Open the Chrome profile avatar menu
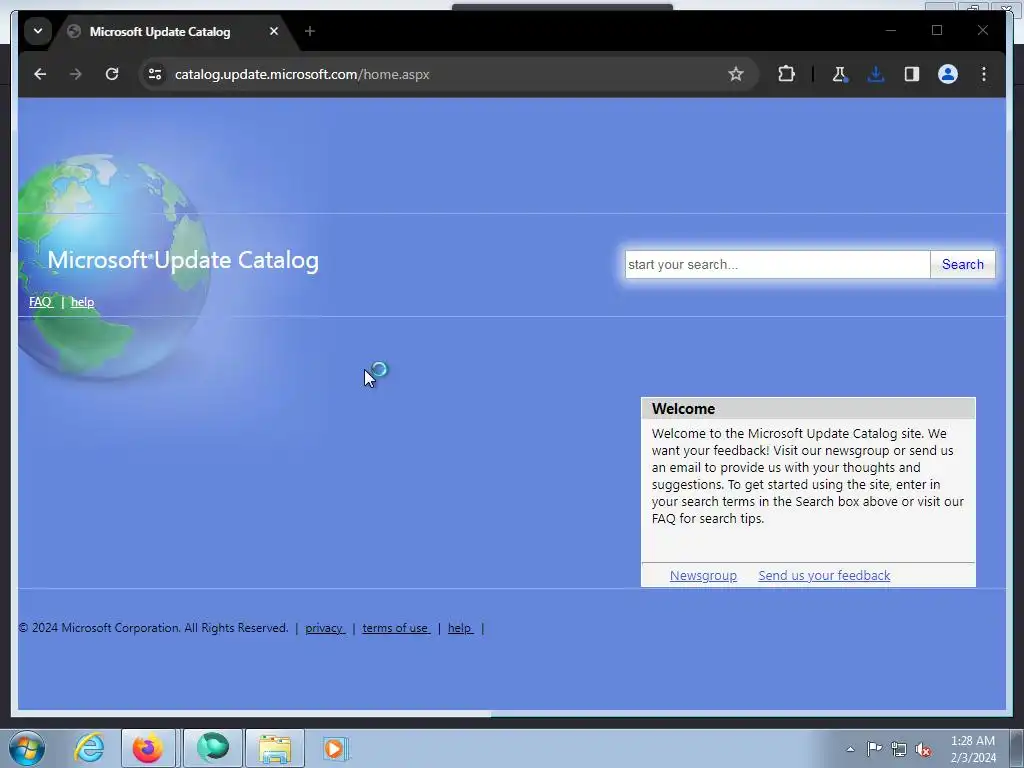The width and height of the screenshot is (1024, 768). pos(948,74)
